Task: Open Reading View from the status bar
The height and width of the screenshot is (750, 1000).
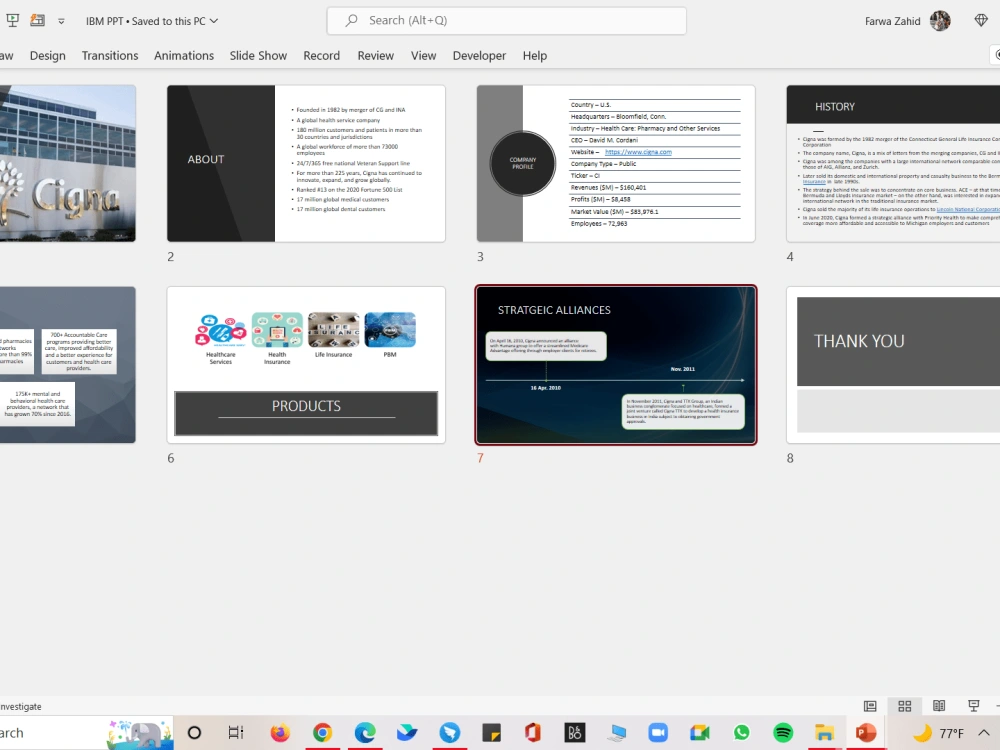Action: click(938, 705)
